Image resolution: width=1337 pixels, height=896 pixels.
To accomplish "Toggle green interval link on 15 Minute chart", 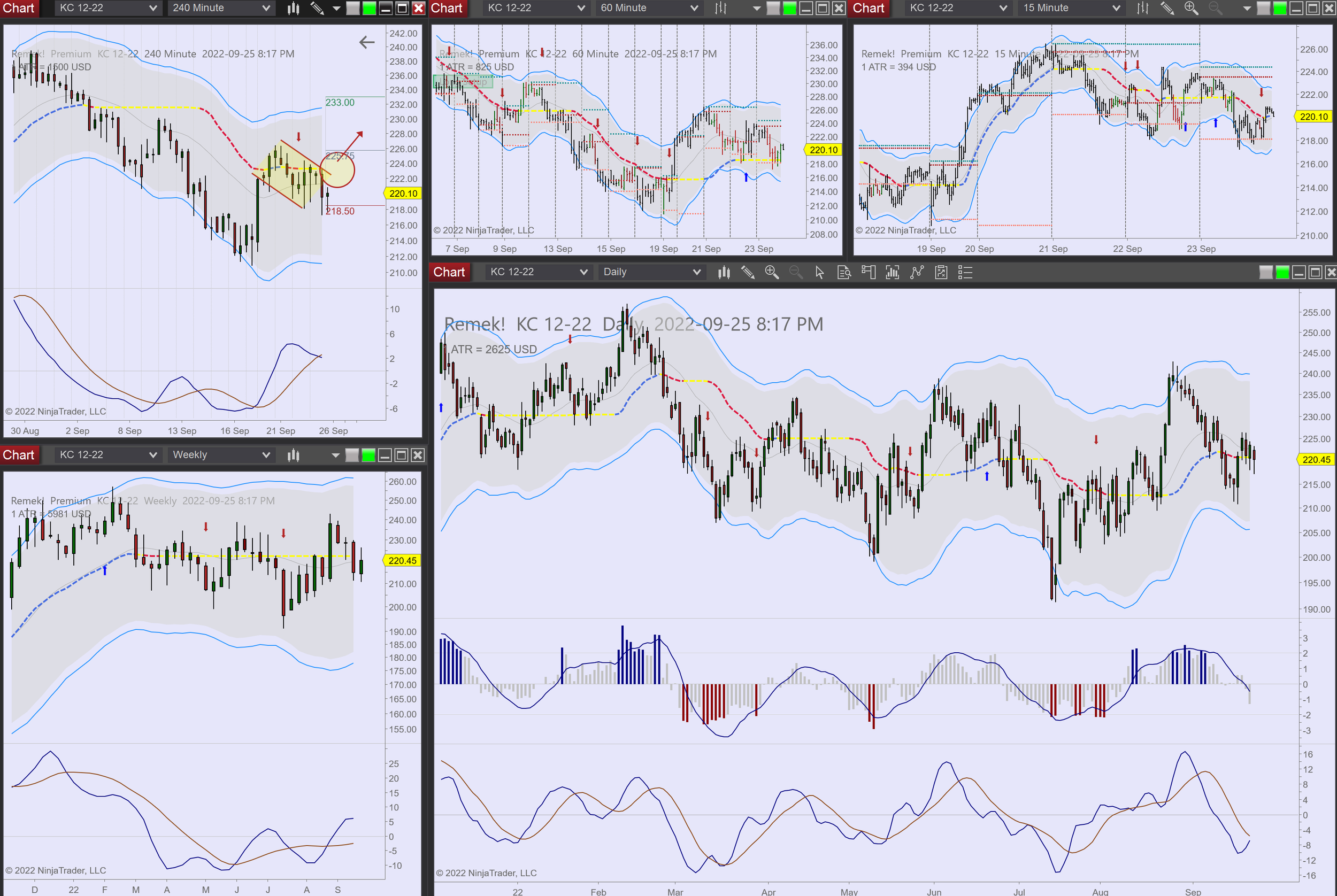I will [x=1280, y=8].
